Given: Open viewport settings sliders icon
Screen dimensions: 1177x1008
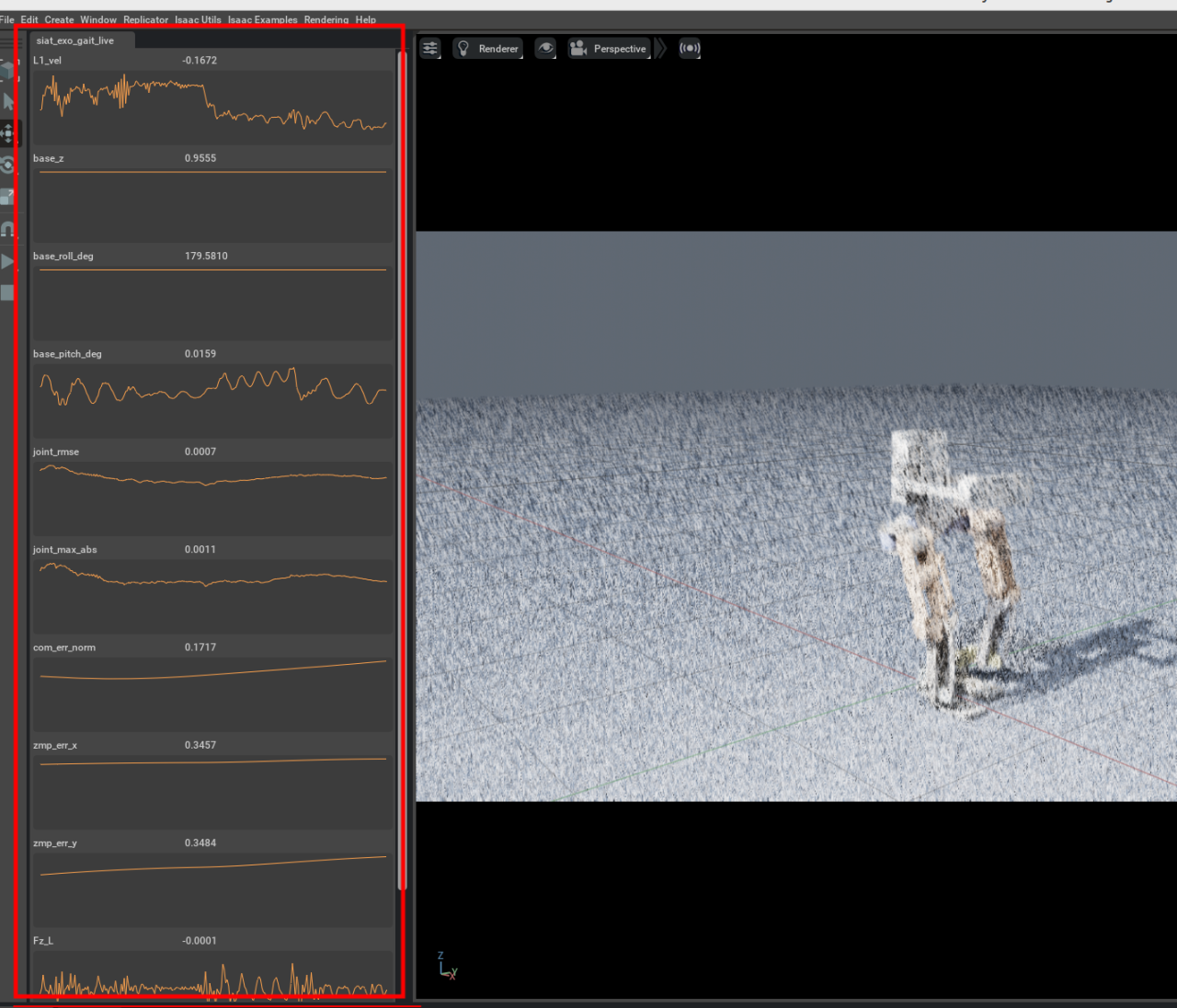Looking at the screenshot, I should point(430,49).
